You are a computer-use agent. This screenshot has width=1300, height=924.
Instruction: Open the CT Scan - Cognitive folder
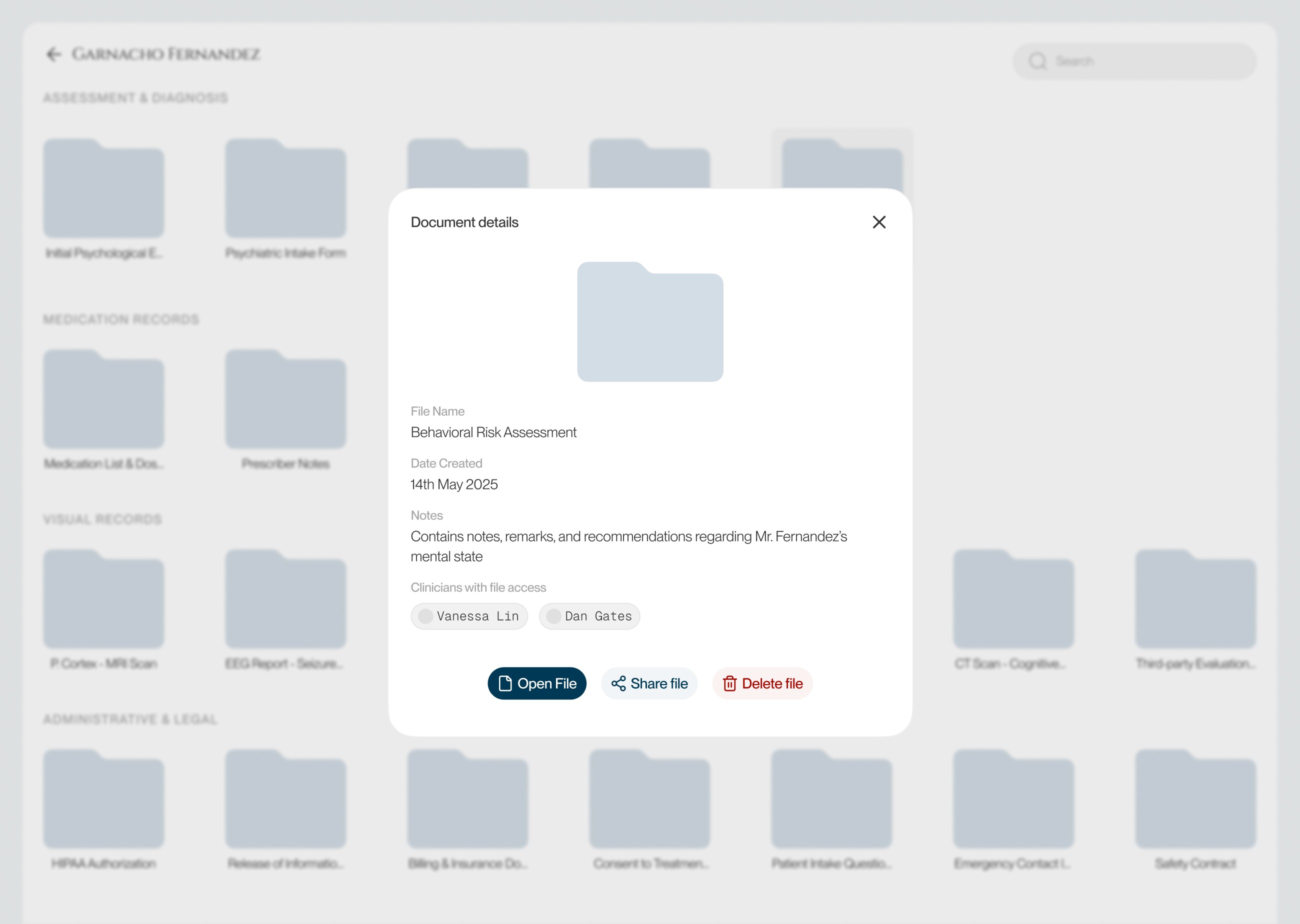(1012, 599)
